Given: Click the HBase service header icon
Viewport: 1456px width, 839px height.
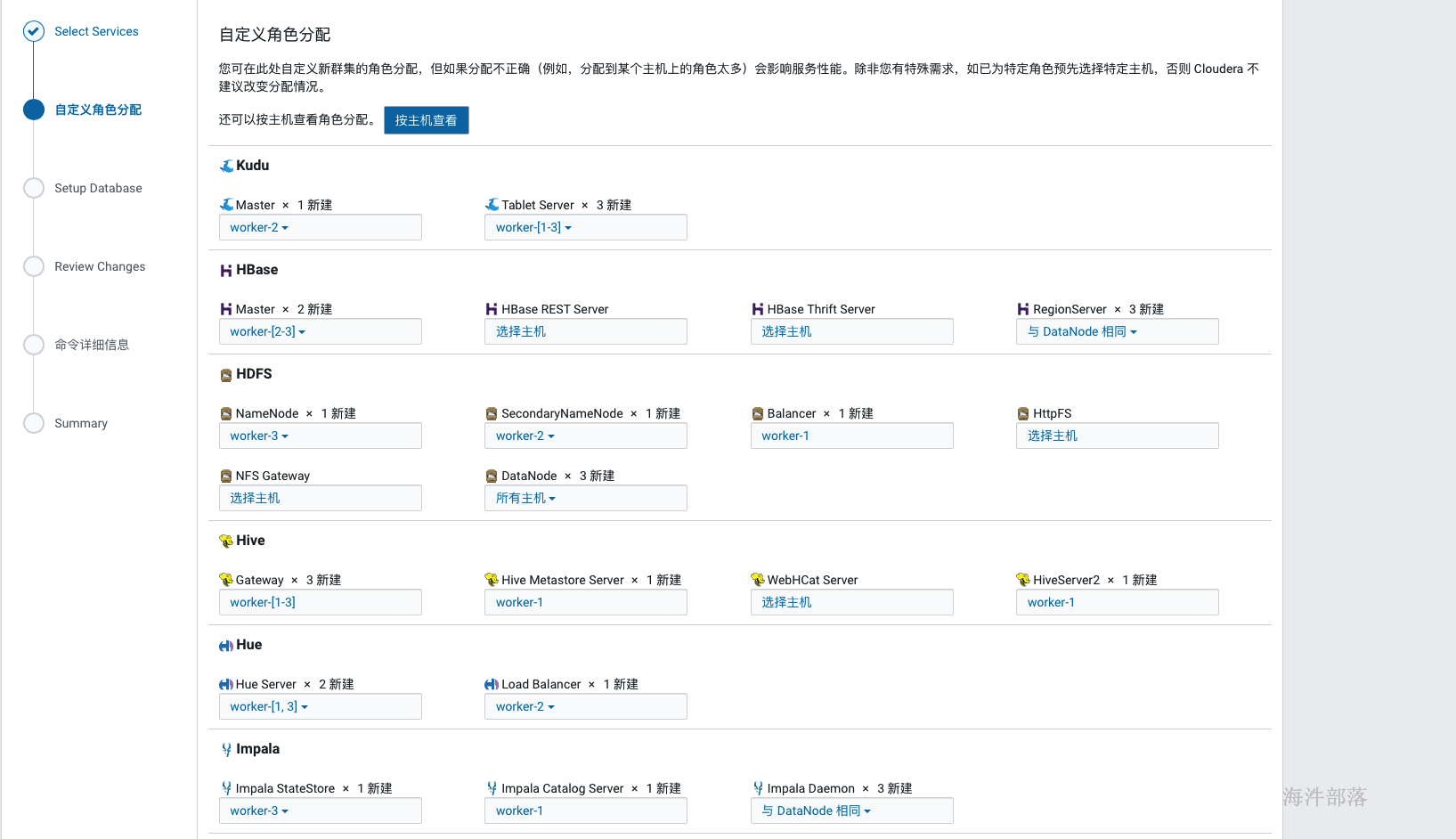Looking at the screenshot, I should pos(226,270).
